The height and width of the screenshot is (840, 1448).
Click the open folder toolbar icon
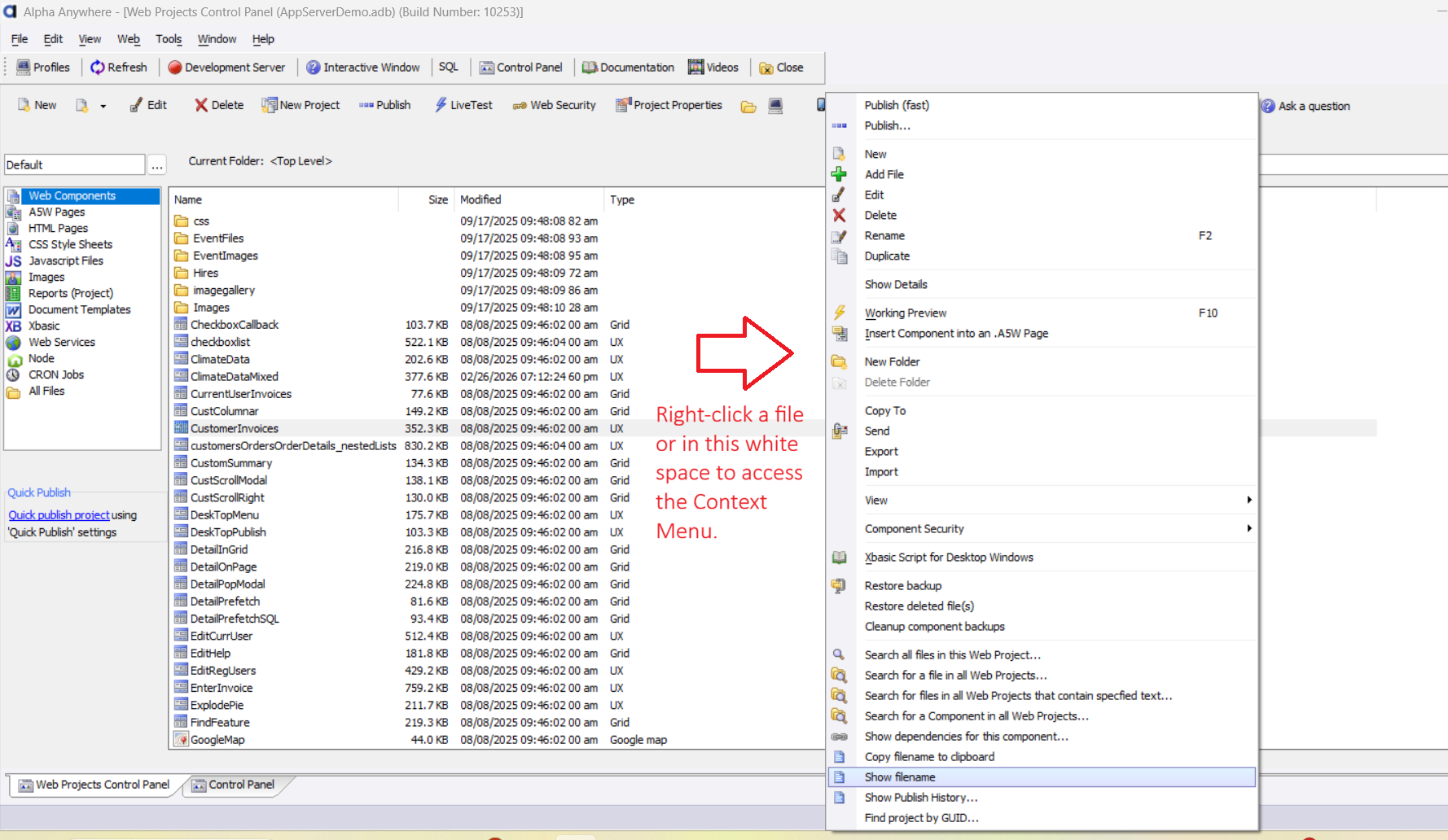pos(748,107)
